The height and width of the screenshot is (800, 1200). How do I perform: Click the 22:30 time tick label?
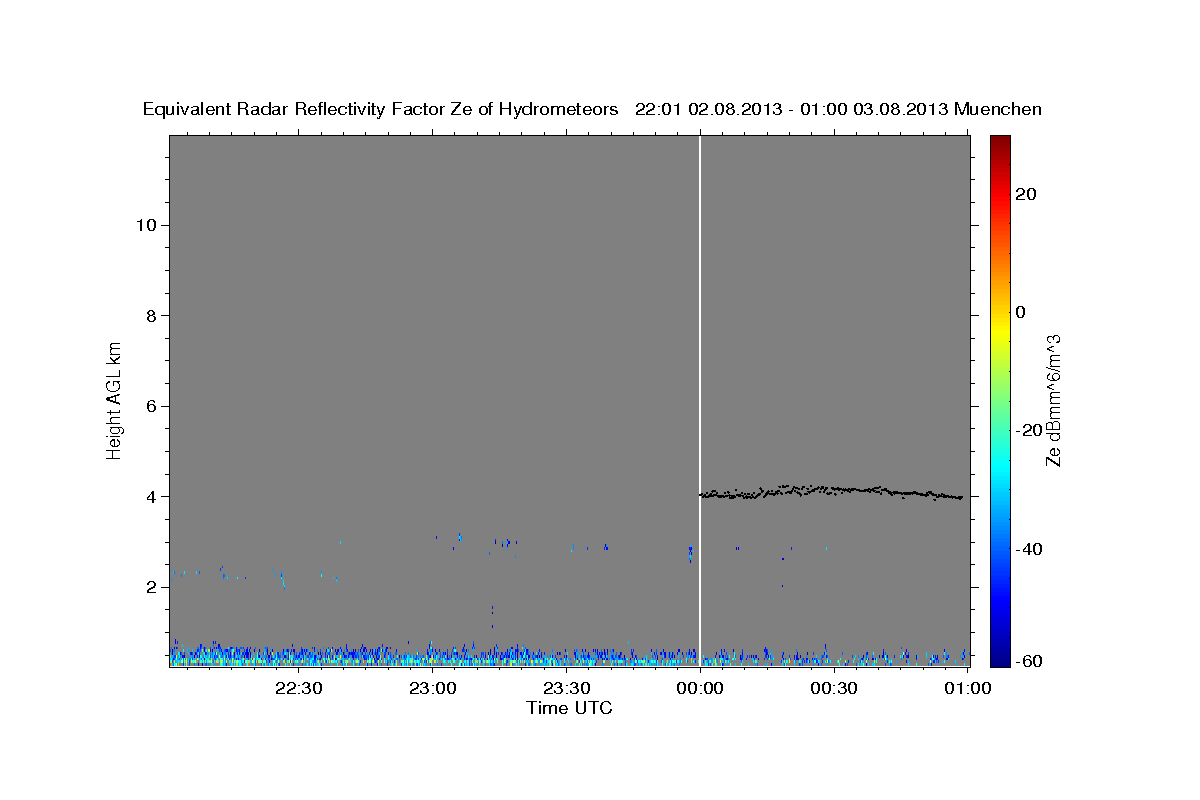[298, 689]
